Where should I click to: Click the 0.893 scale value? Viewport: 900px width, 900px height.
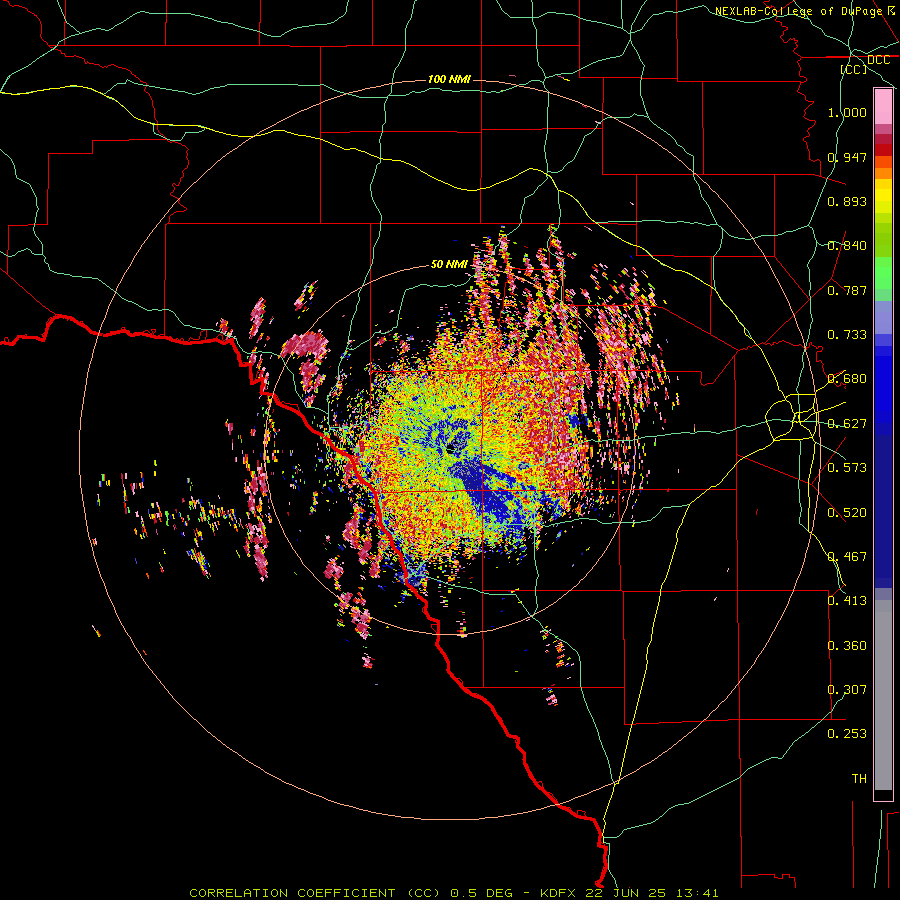[x=847, y=201]
